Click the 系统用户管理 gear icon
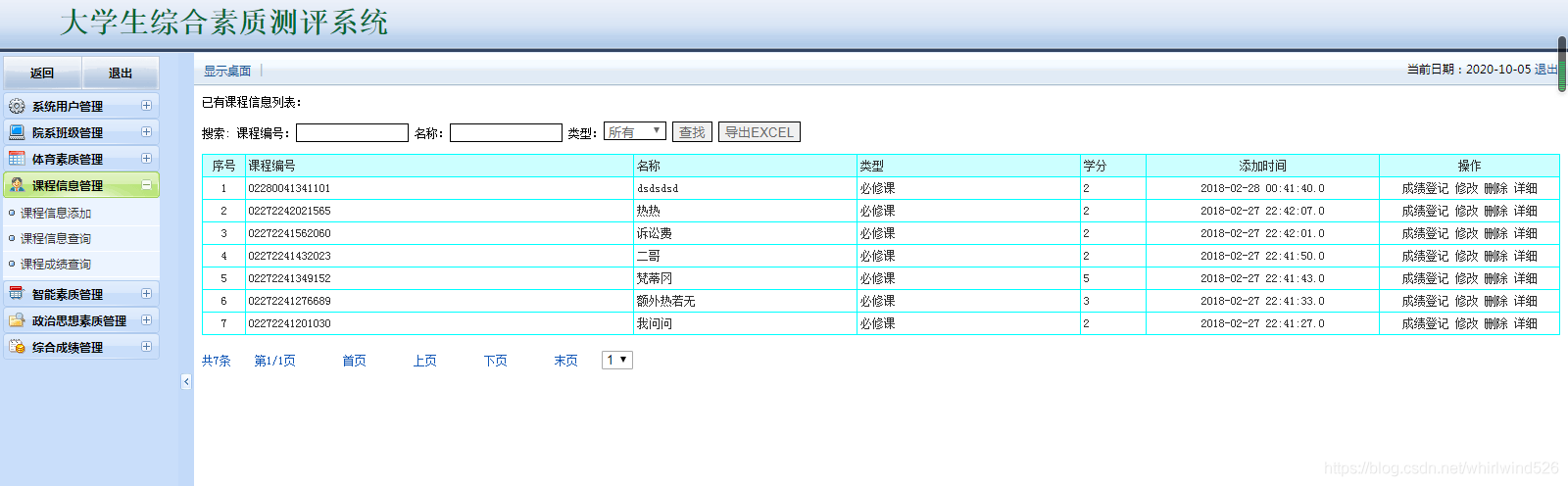Screen dimensions: 1568x486 pyautogui.click(x=17, y=106)
